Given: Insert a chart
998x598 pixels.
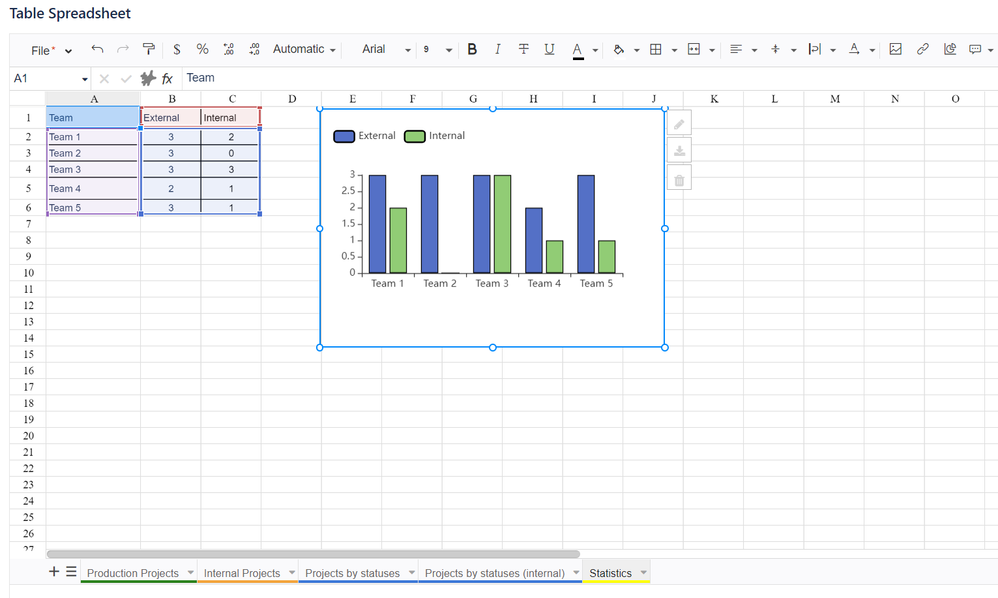Looking at the screenshot, I should [x=950, y=49].
